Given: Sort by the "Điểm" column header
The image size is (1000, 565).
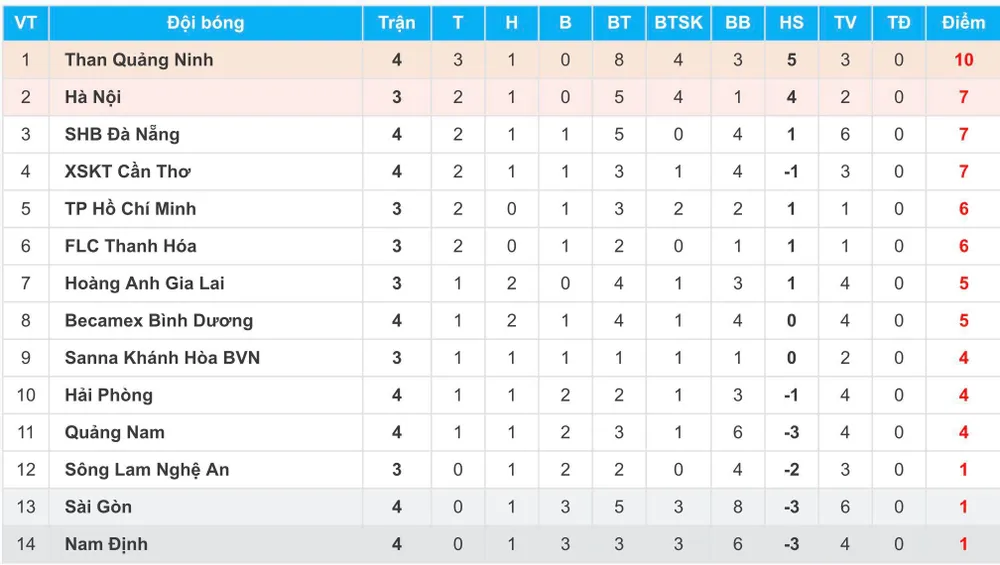Looking at the screenshot, I should [963, 23].
